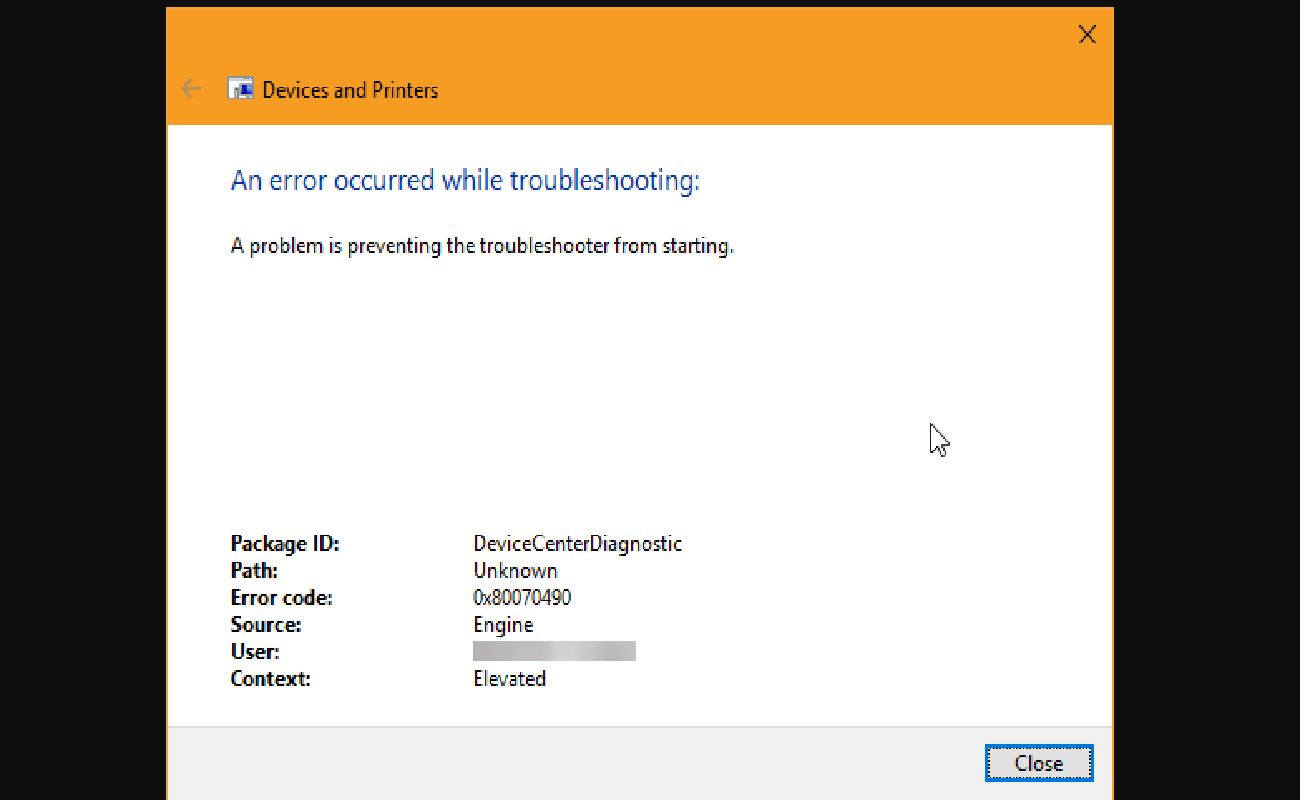Click the blue error heading text
The height and width of the screenshot is (802, 1306).
[x=465, y=180]
